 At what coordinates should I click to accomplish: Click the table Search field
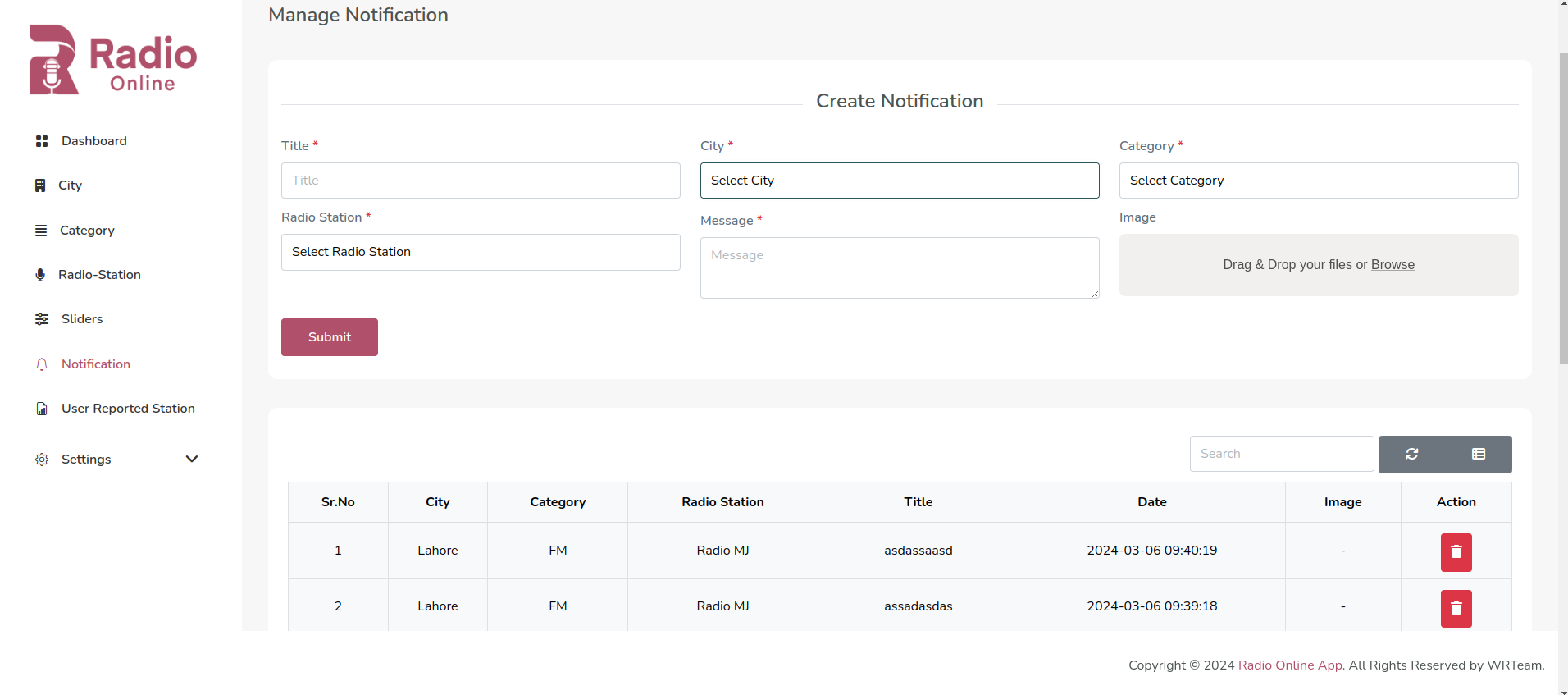1282,454
